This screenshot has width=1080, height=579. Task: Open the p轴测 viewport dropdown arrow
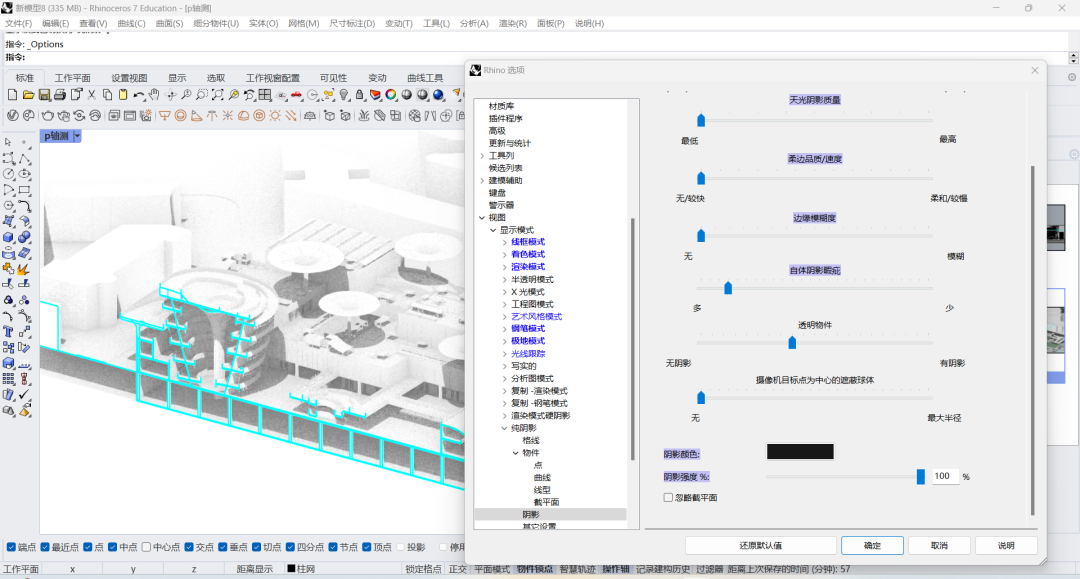point(77,136)
